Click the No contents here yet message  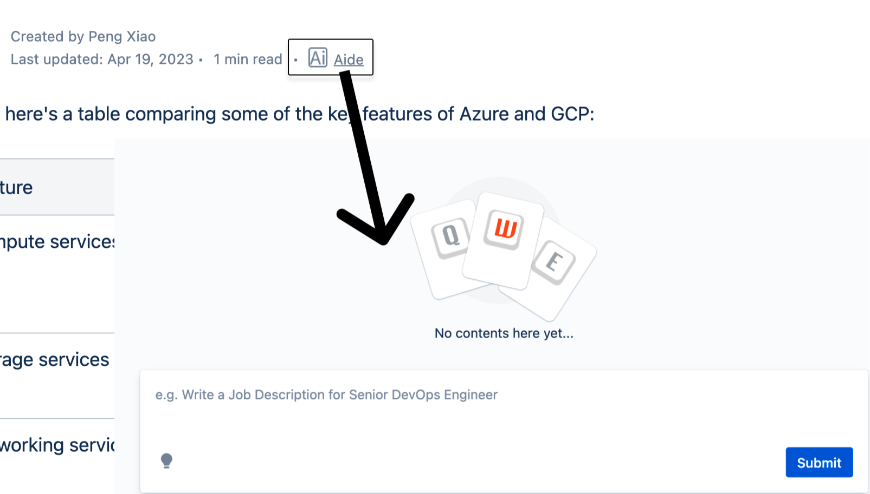(x=504, y=333)
